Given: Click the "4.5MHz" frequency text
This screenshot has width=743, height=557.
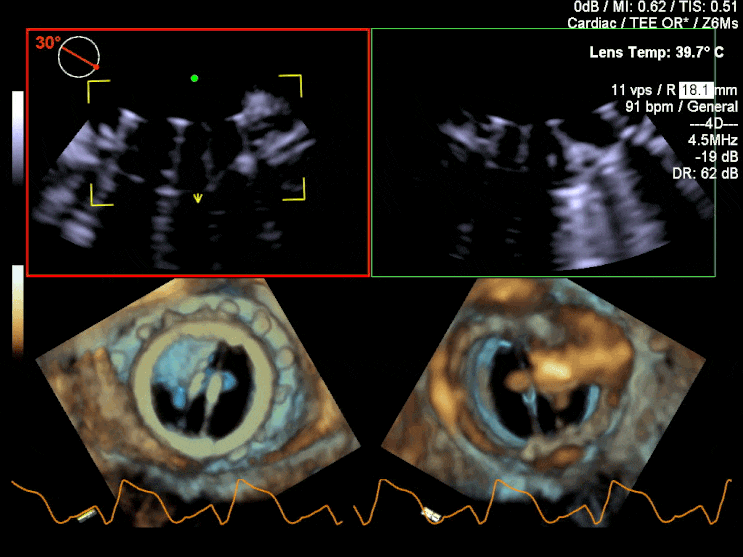Looking at the screenshot, I should click(713, 140).
